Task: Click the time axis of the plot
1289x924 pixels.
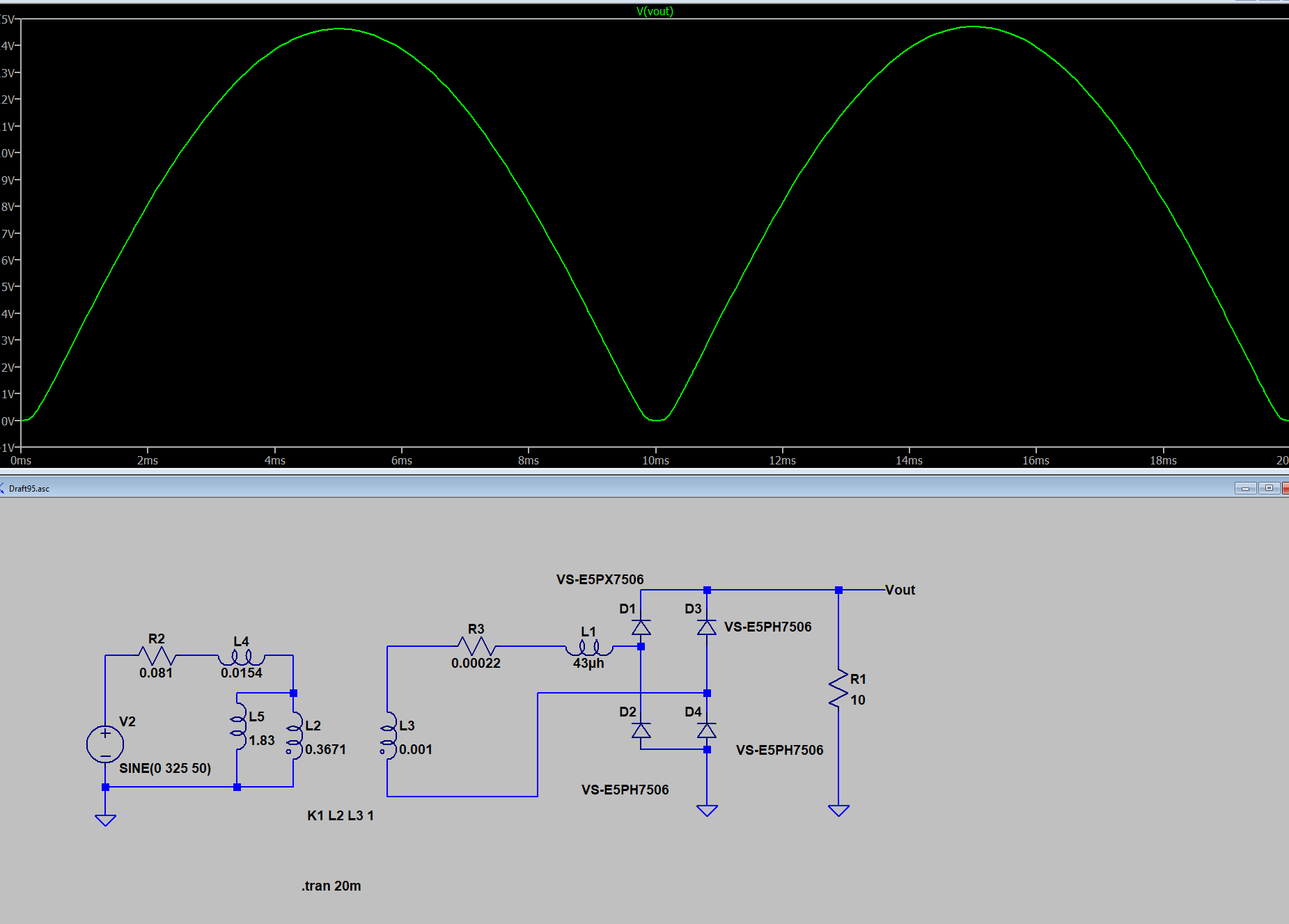Action: coord(627,460)
